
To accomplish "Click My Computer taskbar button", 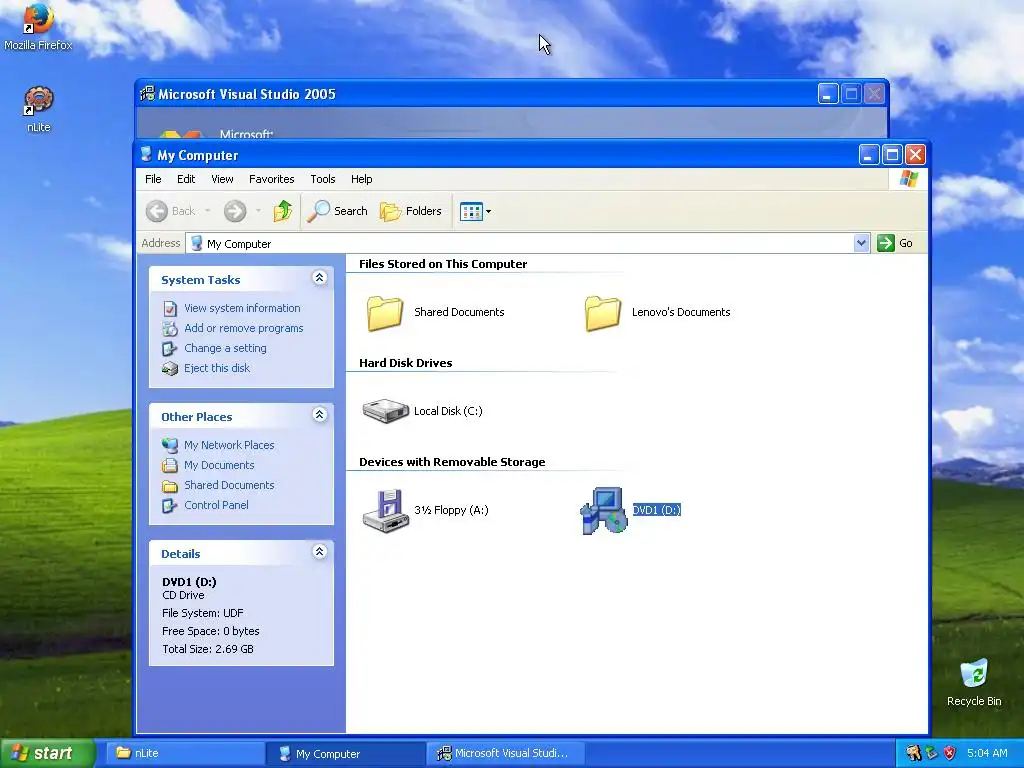I will [x=346, y=753].
